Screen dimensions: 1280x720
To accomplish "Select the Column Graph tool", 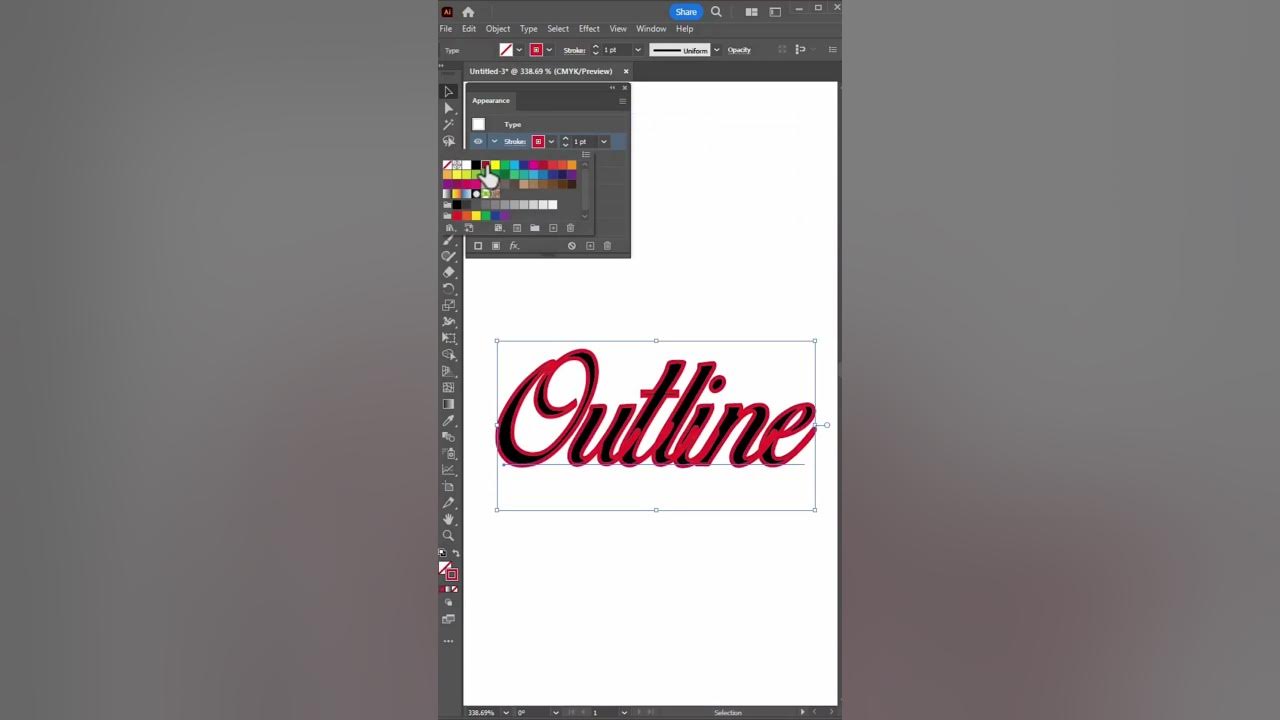I will click(448, 469).
